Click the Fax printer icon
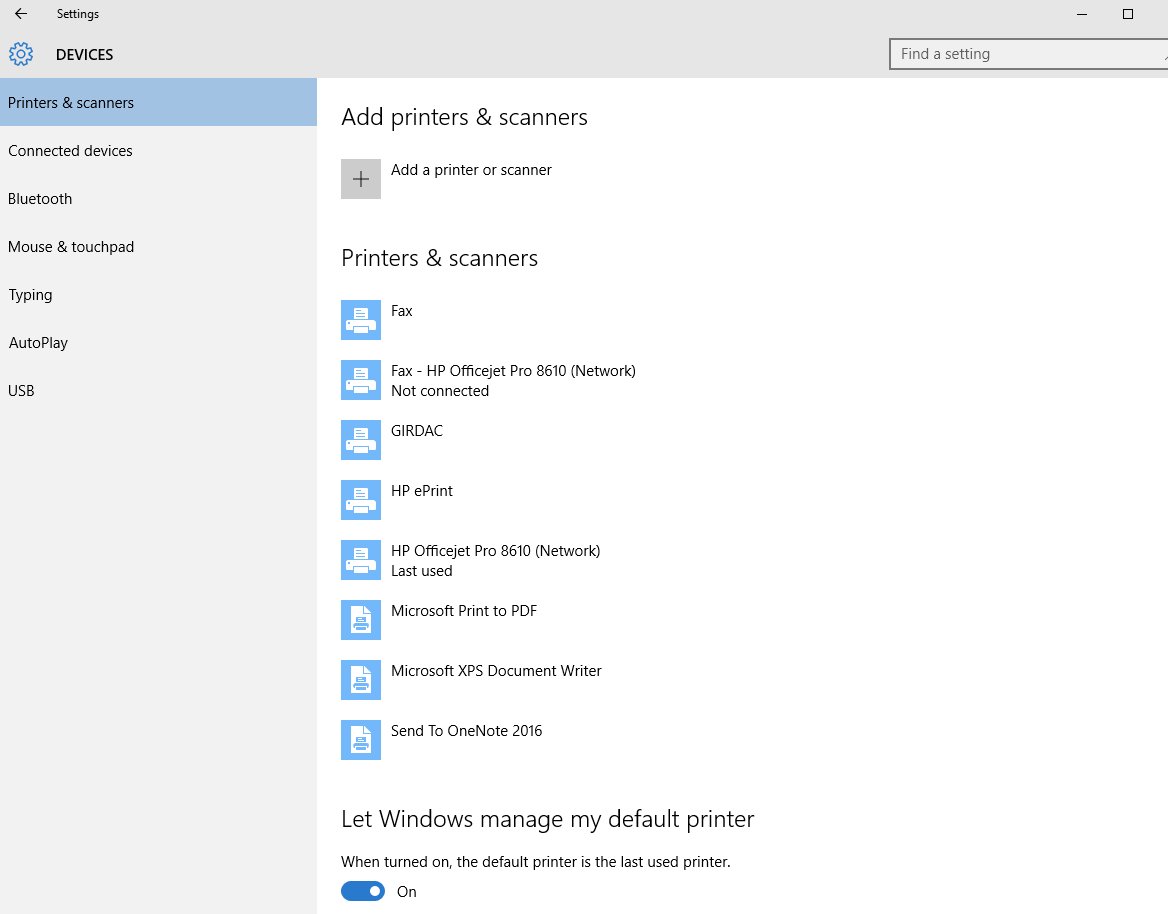 point(361,320)
